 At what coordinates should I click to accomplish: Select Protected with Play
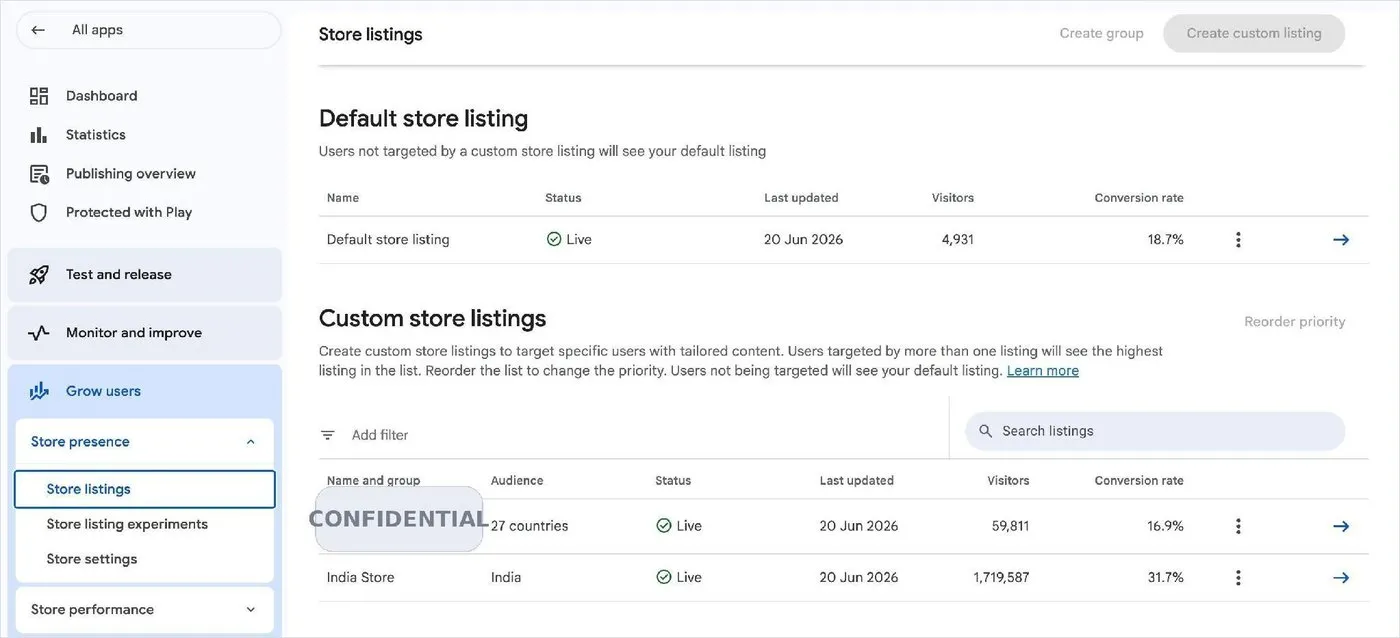(129, 212)
